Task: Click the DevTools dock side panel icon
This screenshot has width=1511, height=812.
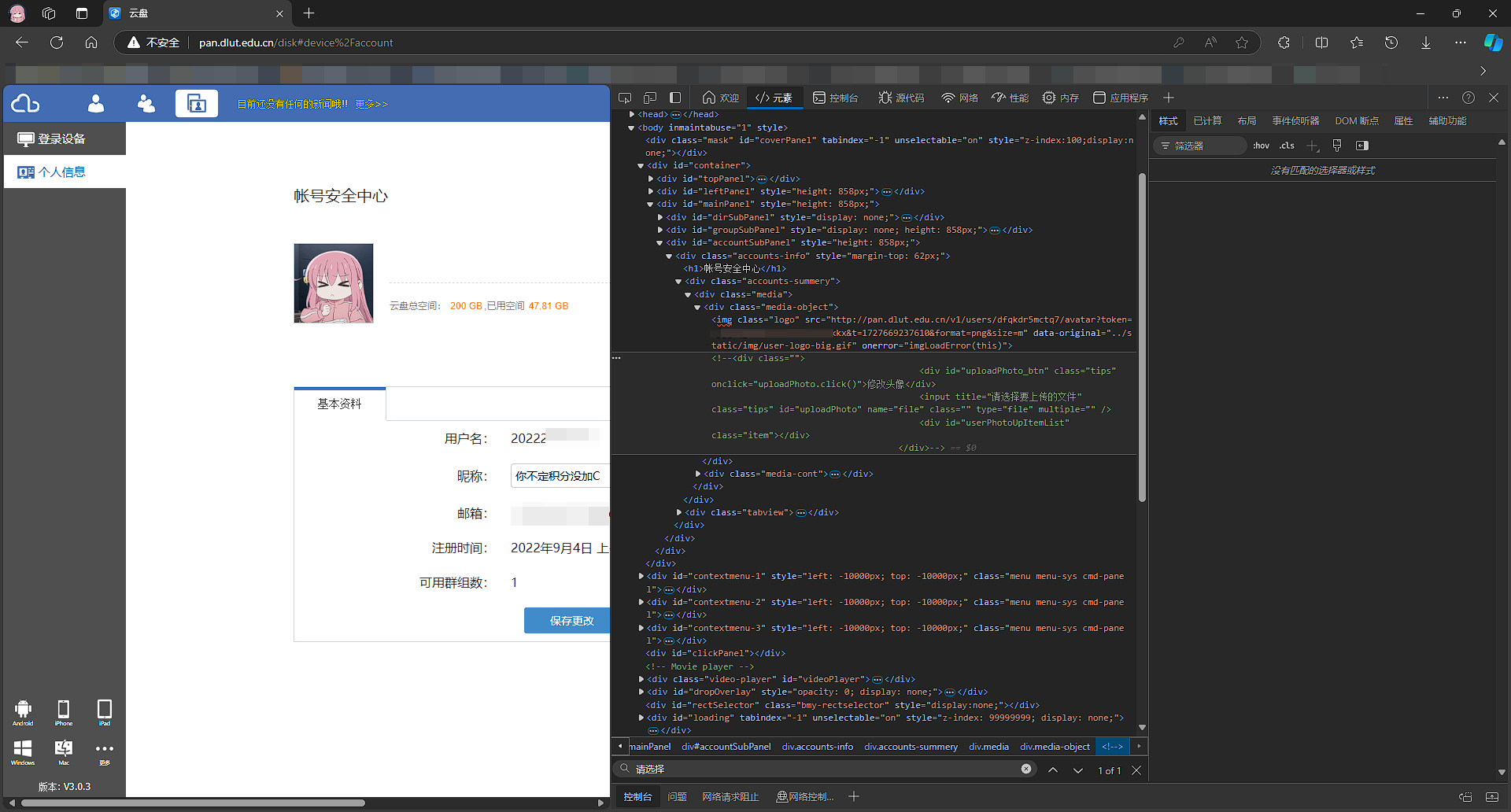Action: coord(675,98)
